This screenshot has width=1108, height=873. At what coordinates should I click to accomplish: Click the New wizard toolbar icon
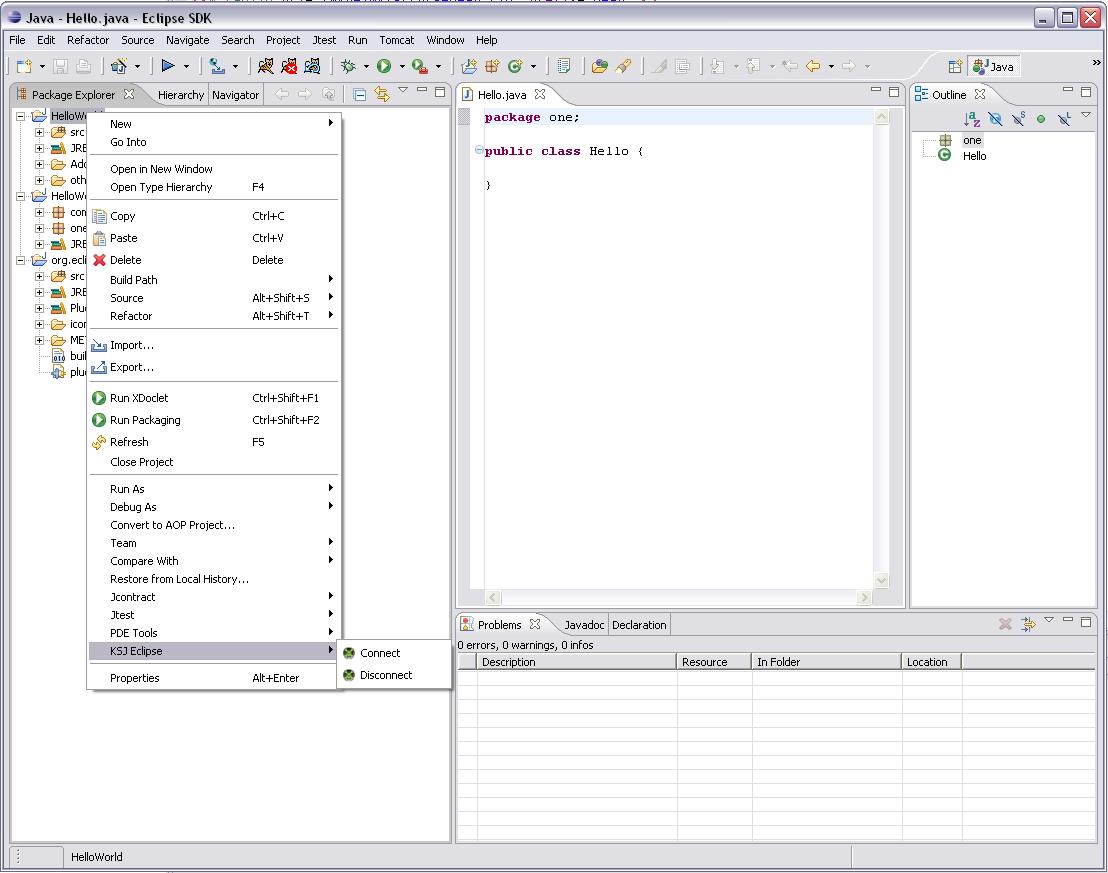[25, 66]
